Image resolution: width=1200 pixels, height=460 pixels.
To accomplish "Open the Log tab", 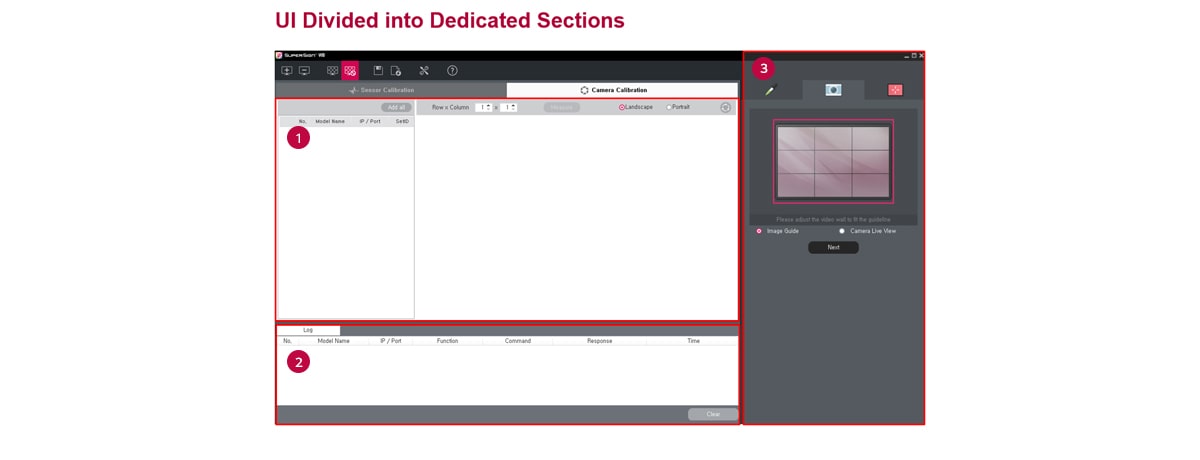I will tap(308, 330).
